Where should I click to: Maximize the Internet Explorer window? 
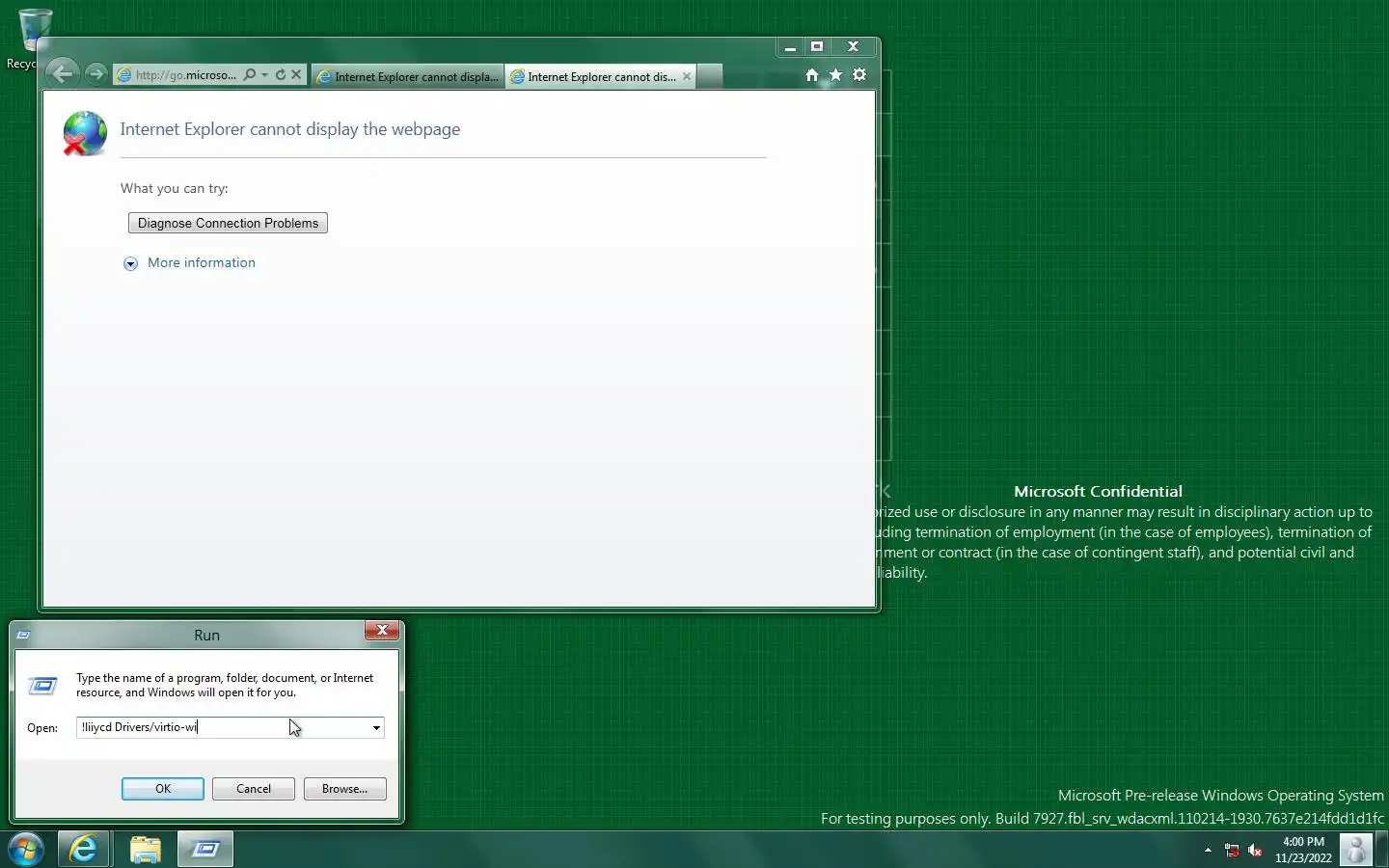[817, 46]
